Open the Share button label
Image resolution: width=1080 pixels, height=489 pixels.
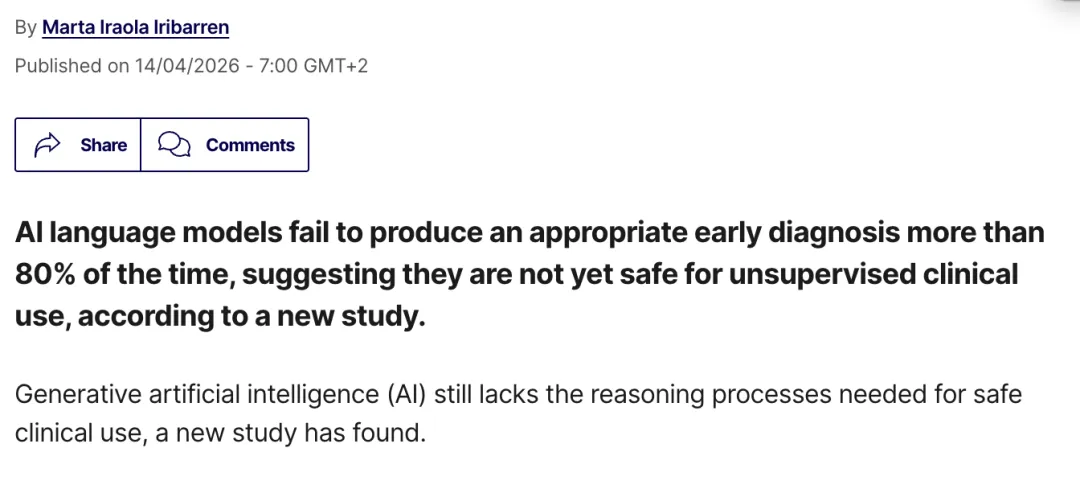pos(103,145)
